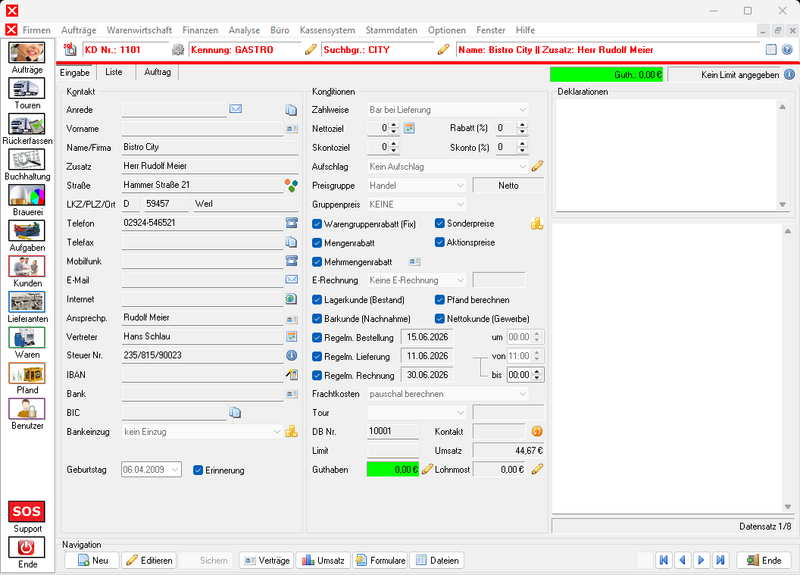Click the Verträge button
The image size is (800, 575).
pos(266,560)
